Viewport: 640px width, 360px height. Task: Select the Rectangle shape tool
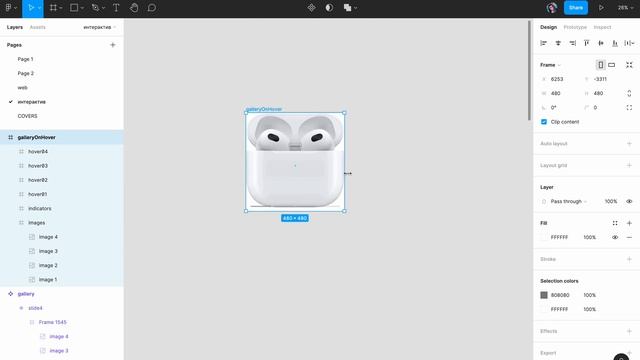(74, 8)
